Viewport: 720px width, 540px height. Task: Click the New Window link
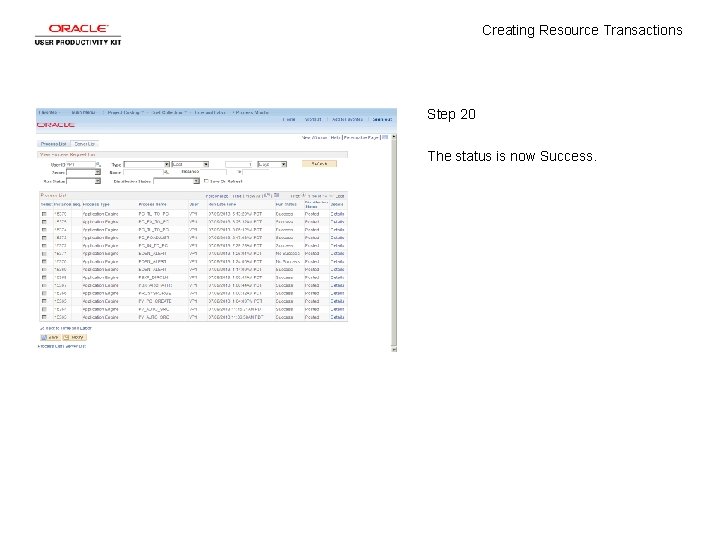click(x=314, y=137)
